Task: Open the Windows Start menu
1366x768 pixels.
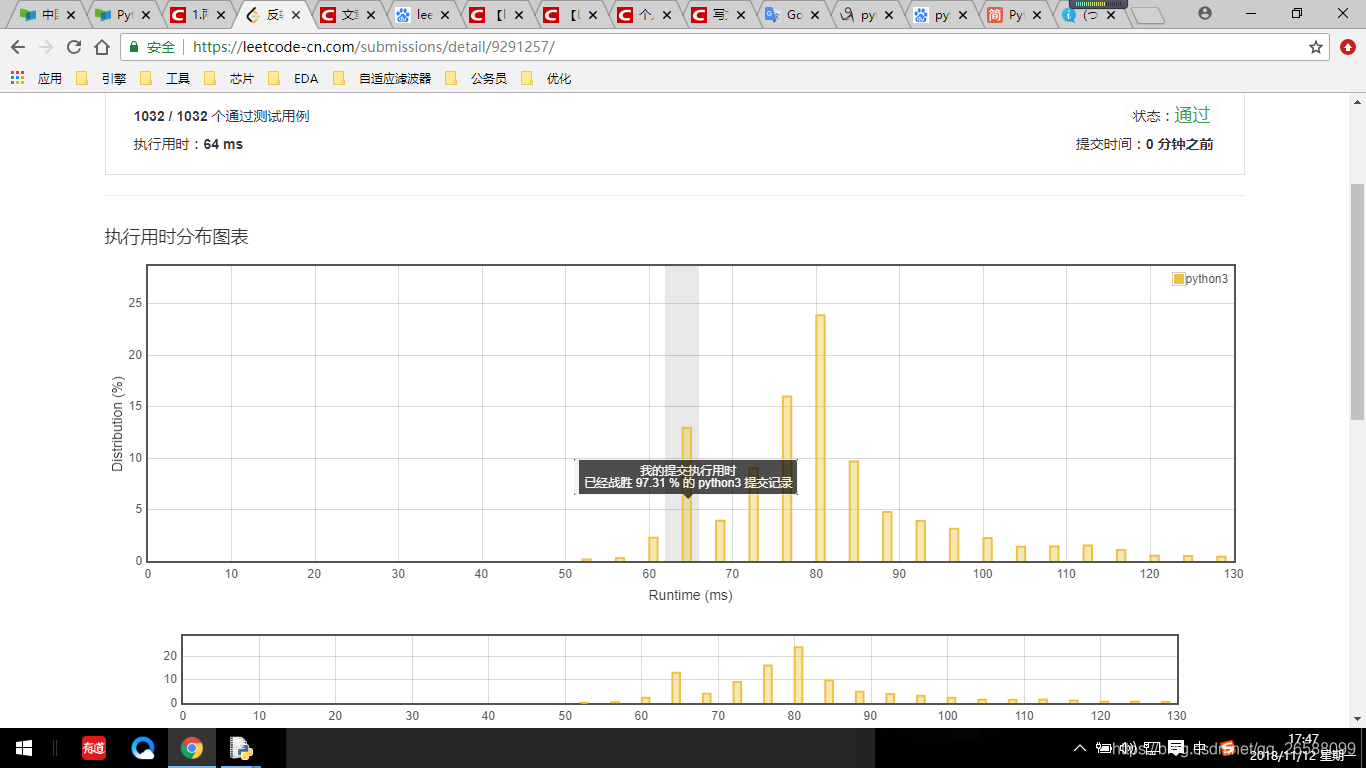Action: (x=24, y=748)
